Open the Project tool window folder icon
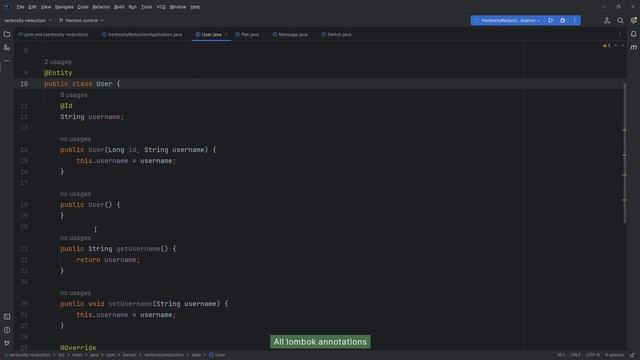 7,34
